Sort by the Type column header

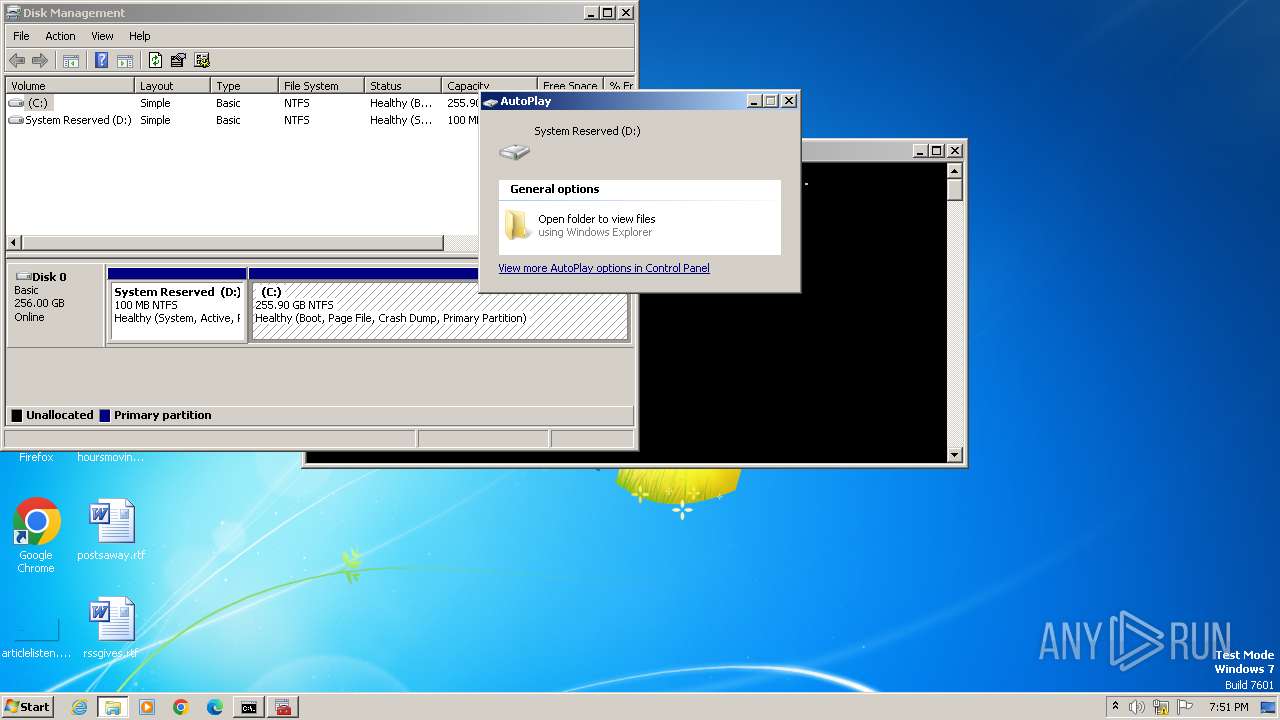(x=244, y=86)
